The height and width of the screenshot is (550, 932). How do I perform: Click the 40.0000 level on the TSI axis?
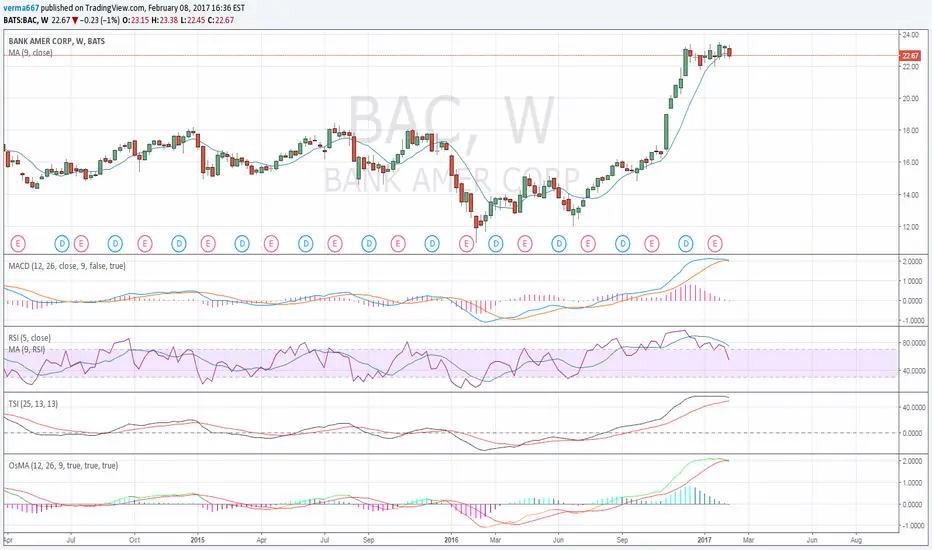point(912,408)
